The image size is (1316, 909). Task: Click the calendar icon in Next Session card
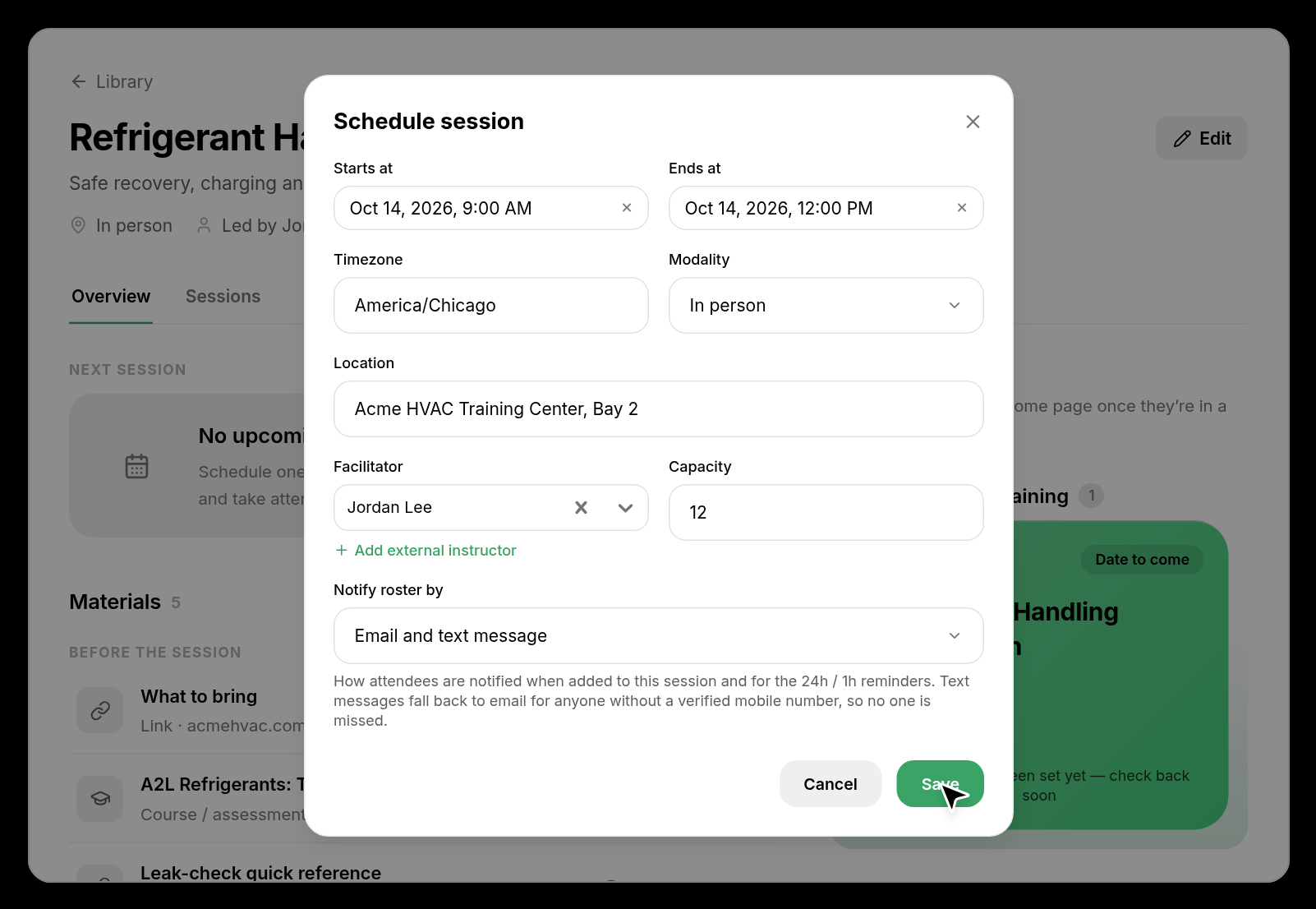tap(136, 466)
